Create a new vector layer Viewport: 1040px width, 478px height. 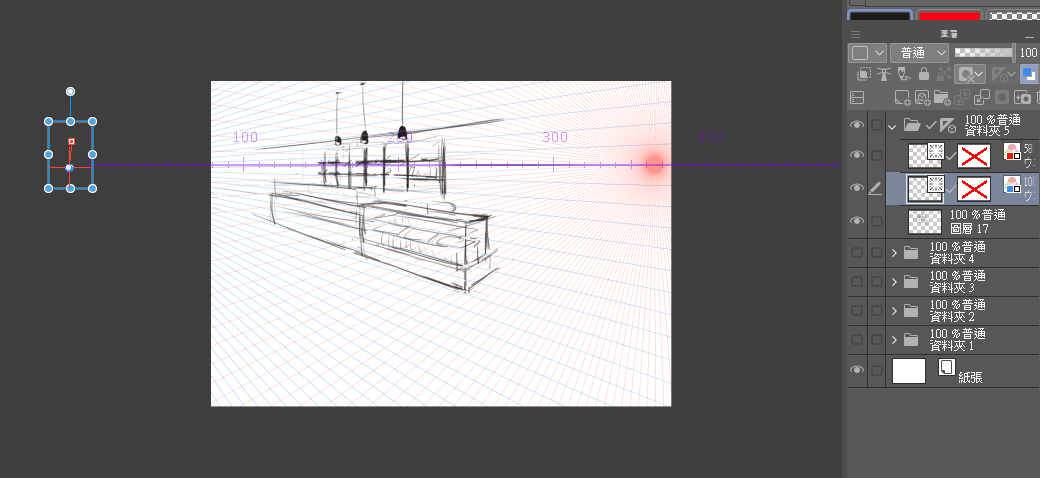(x=922, y=97)
